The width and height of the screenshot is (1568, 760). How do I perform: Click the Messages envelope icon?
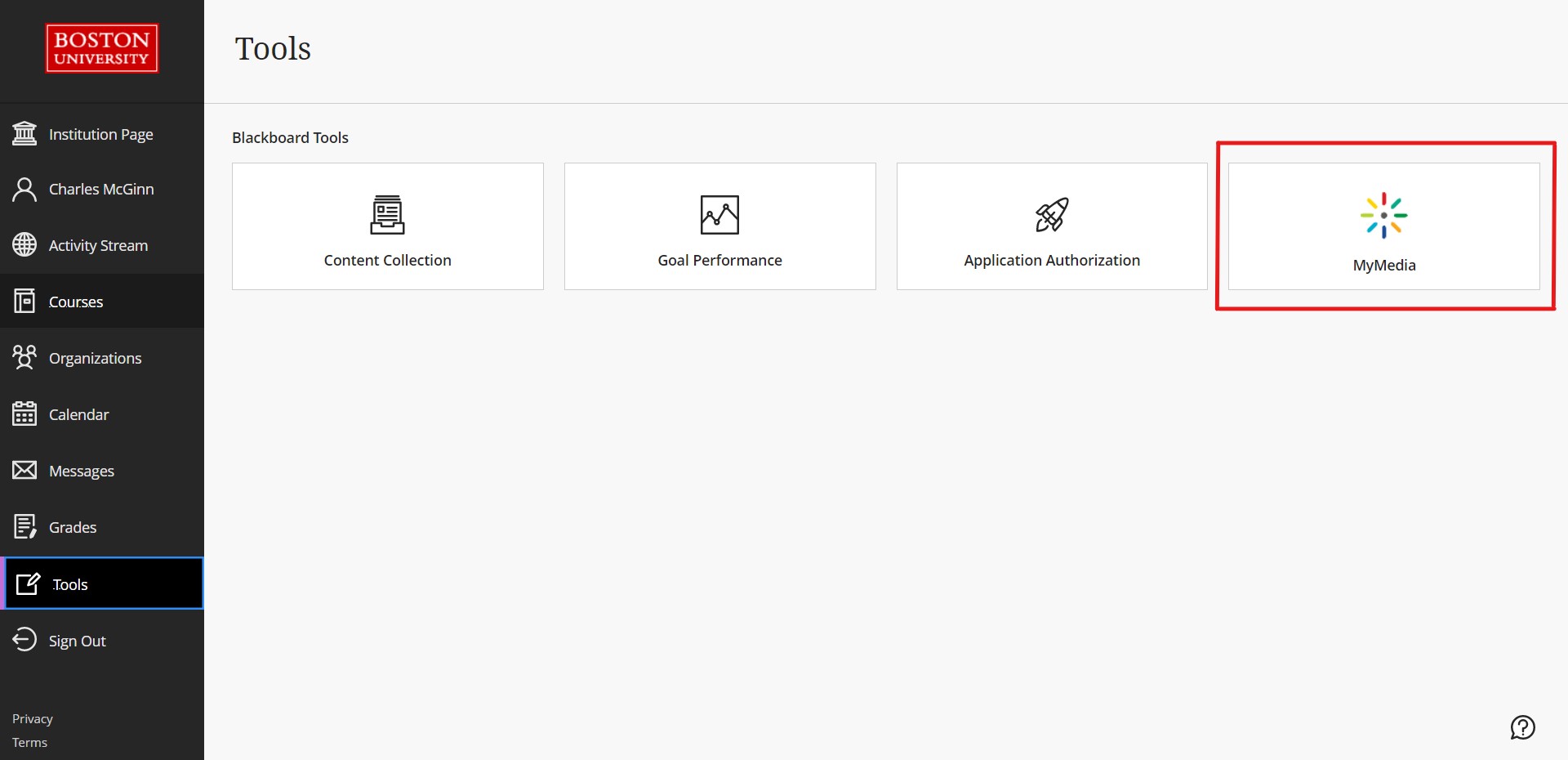[x=24, y=470]
